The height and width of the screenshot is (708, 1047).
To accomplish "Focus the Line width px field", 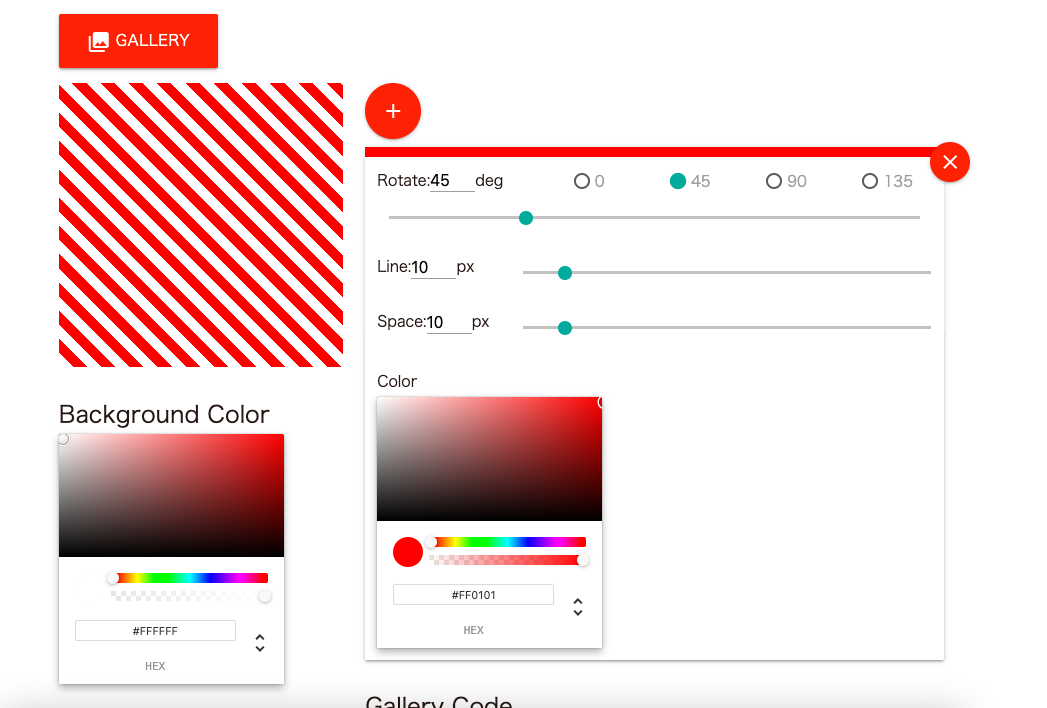I will pyautogui.click(x=433, y=268).
